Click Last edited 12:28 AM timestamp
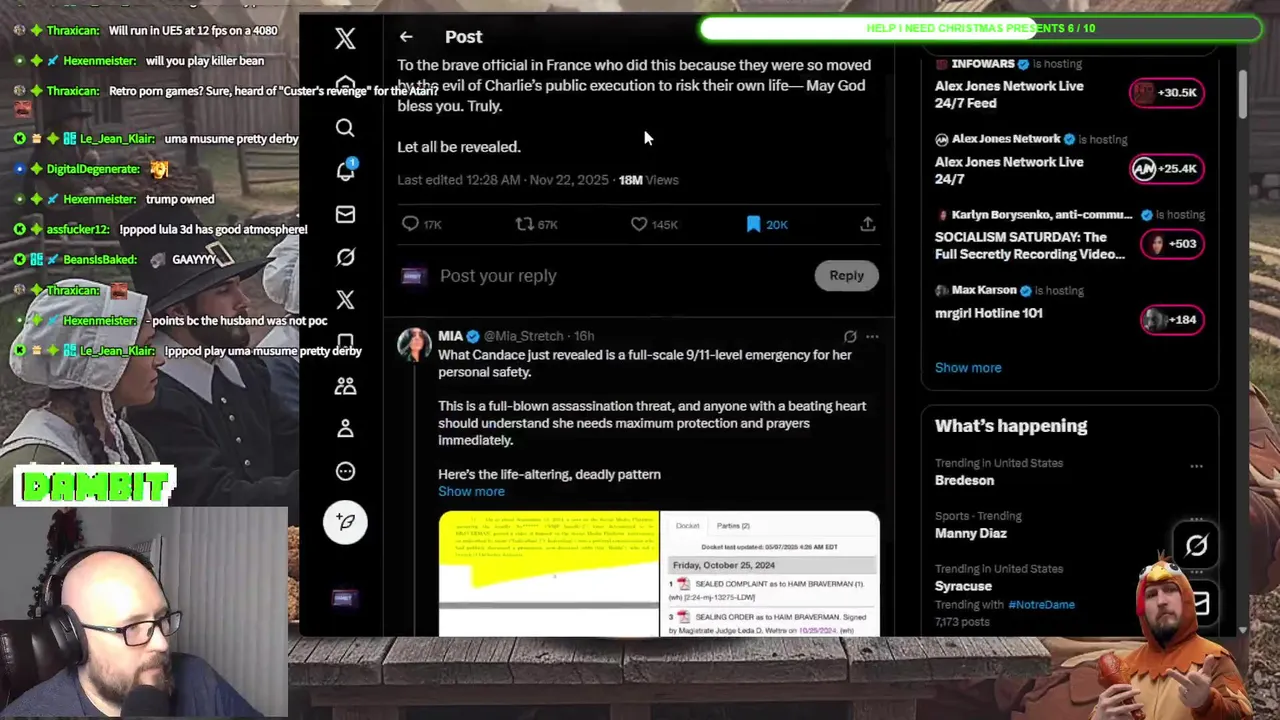 click(503, 180)
